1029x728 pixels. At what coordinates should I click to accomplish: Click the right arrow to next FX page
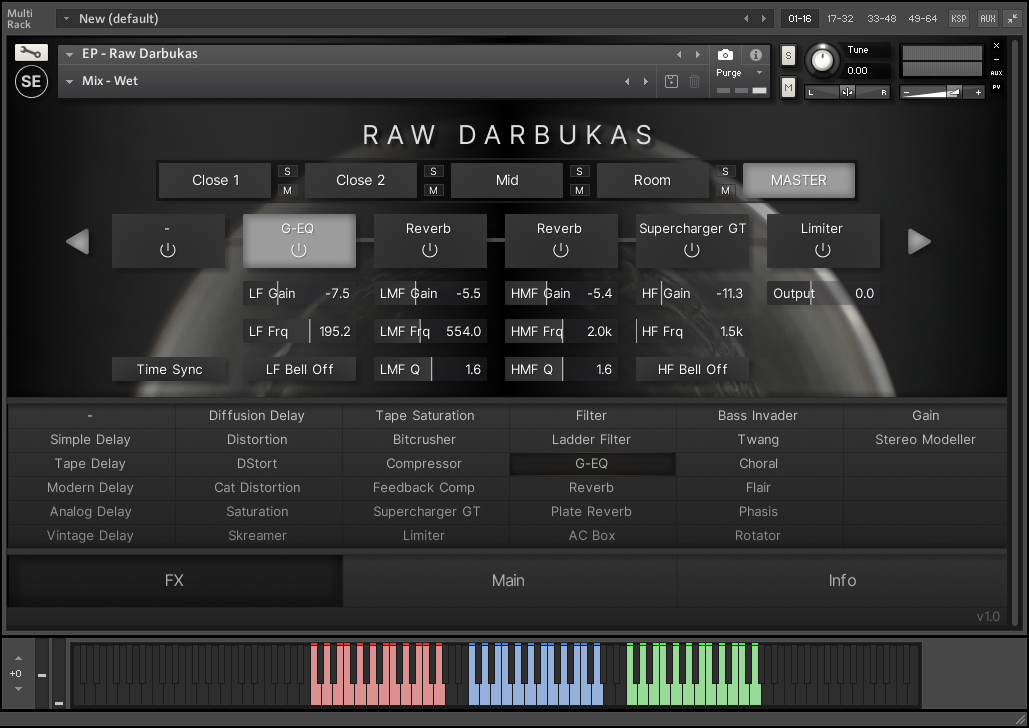(x=919, y=241)
